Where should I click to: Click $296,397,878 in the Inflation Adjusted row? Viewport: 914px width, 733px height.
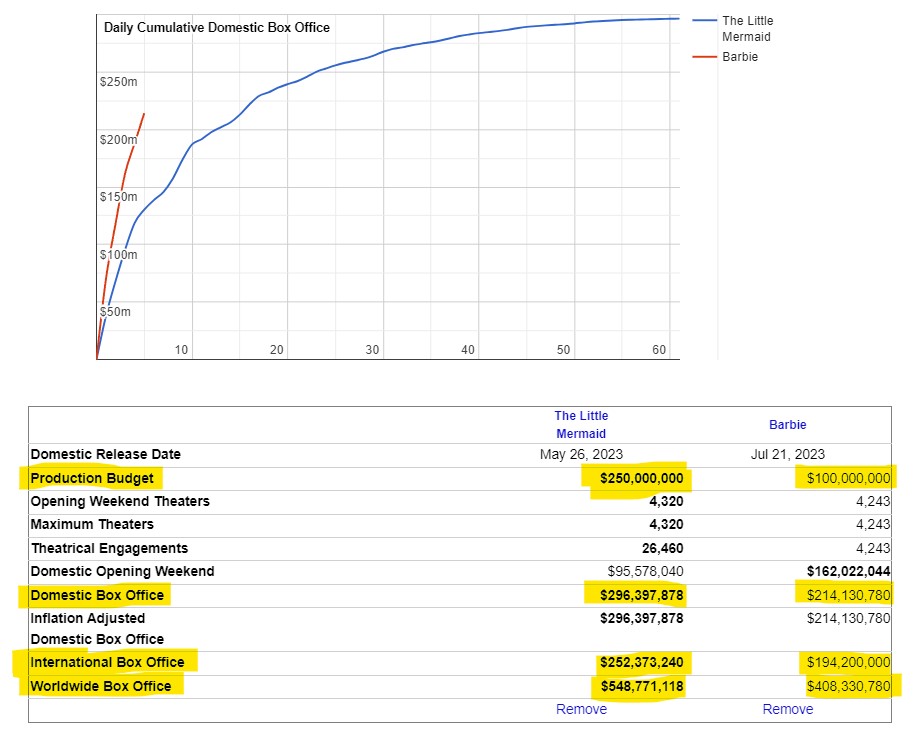641,618
